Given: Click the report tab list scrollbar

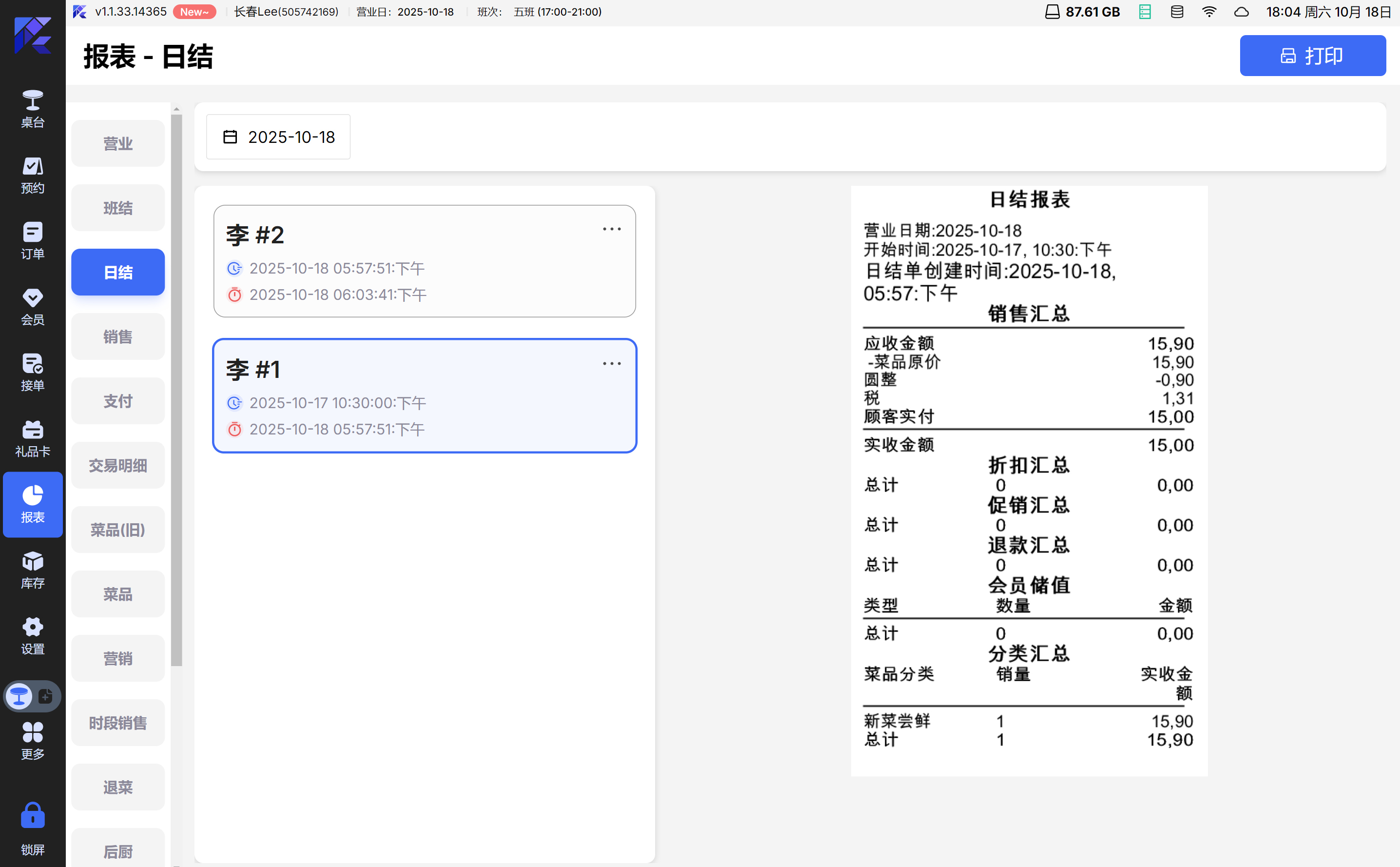Looking at the screenshot, I should point(176,390).
